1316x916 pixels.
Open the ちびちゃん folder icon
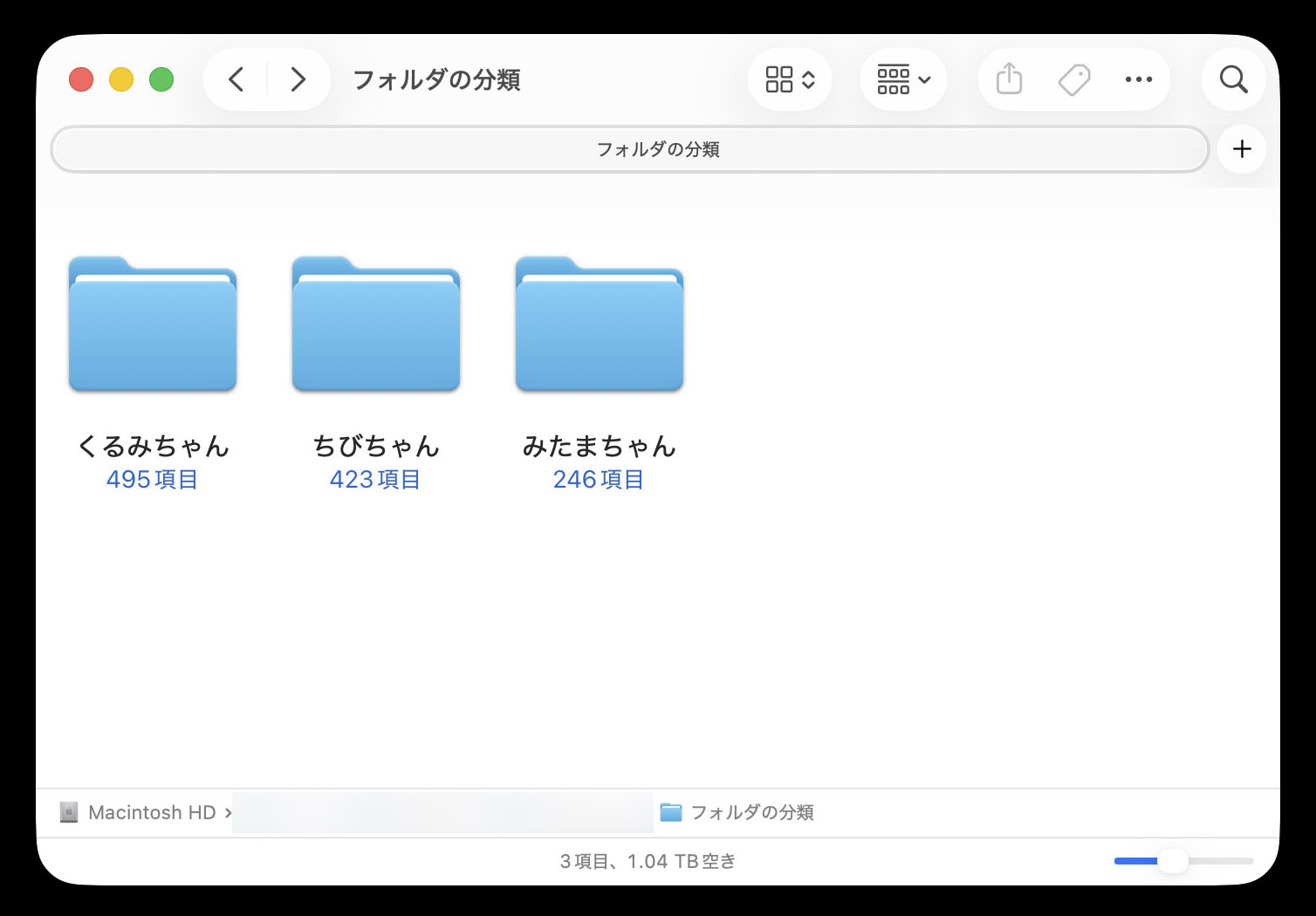(375, 324)
